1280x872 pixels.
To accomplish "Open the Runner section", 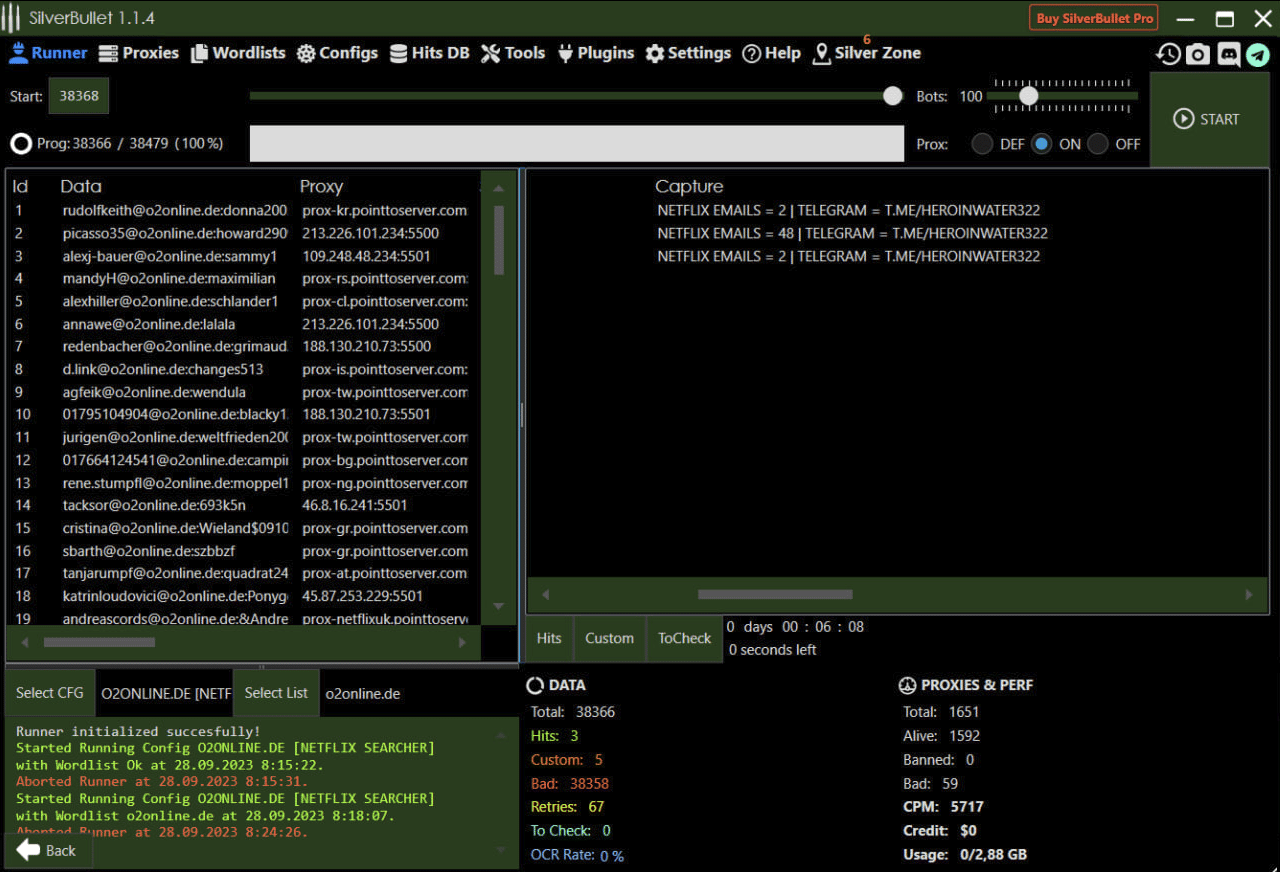I will click(x=48, y=53).
